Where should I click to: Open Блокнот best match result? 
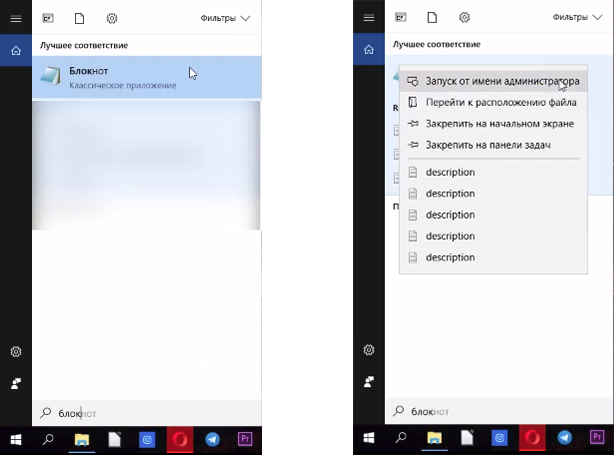pos(147,77)
